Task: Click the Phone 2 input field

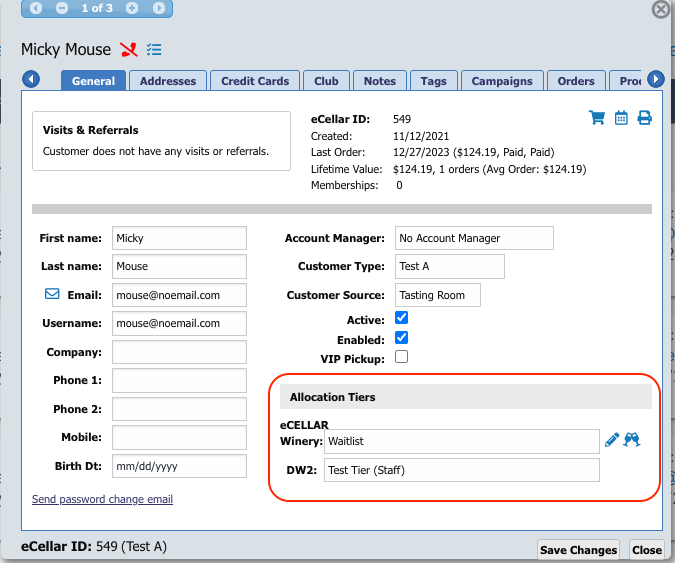Action: tap(179, 409)
